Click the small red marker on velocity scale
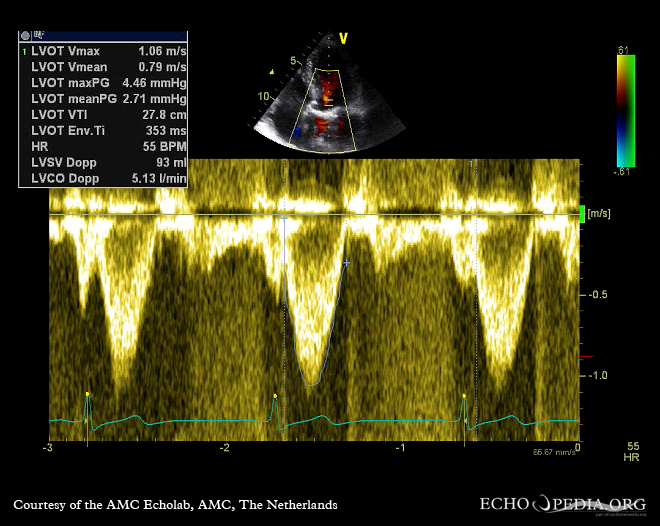The image size is (660, 526). tap(587, 356)
